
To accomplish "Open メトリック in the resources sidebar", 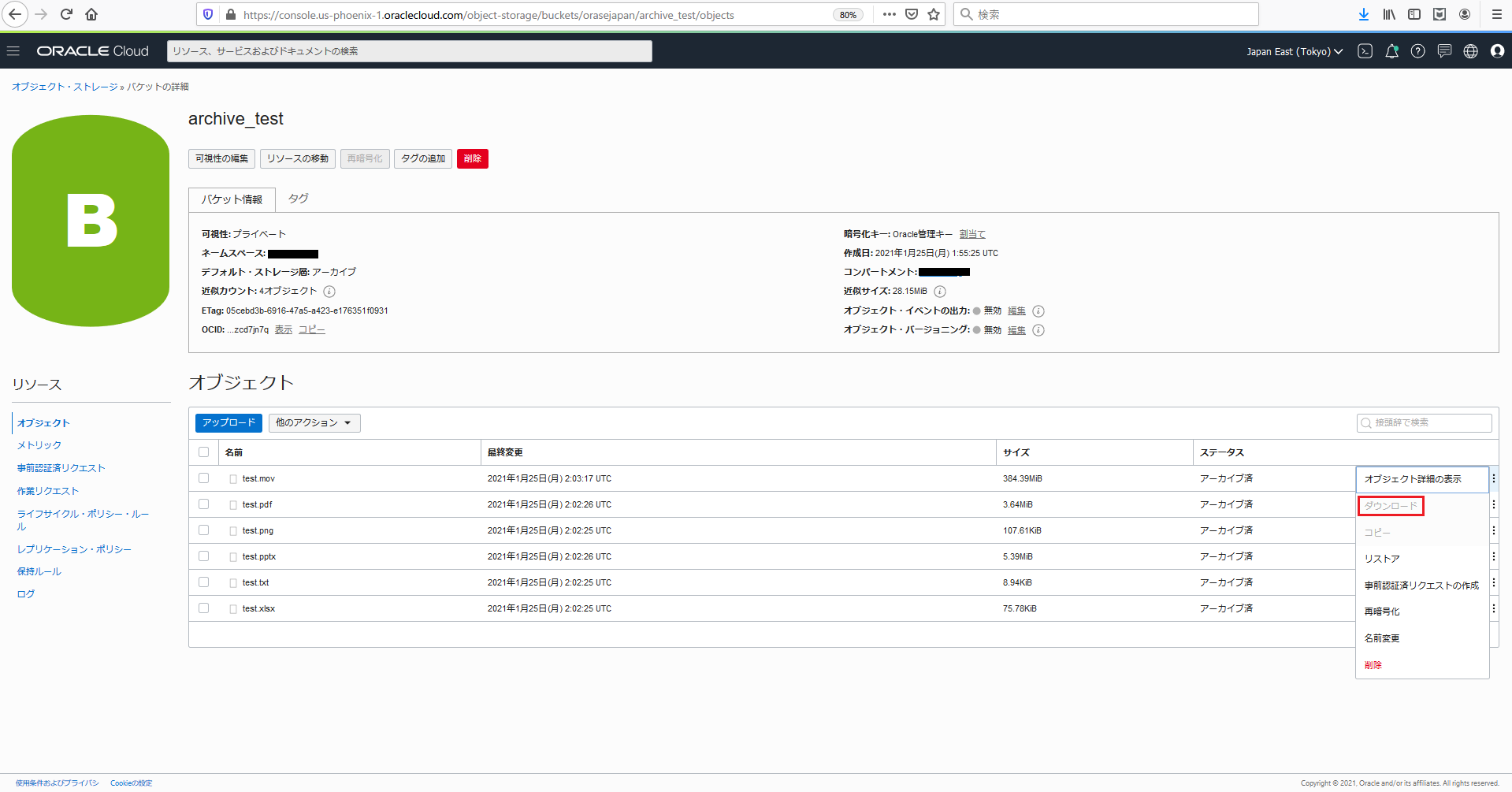I will click(x=39, y=445).
